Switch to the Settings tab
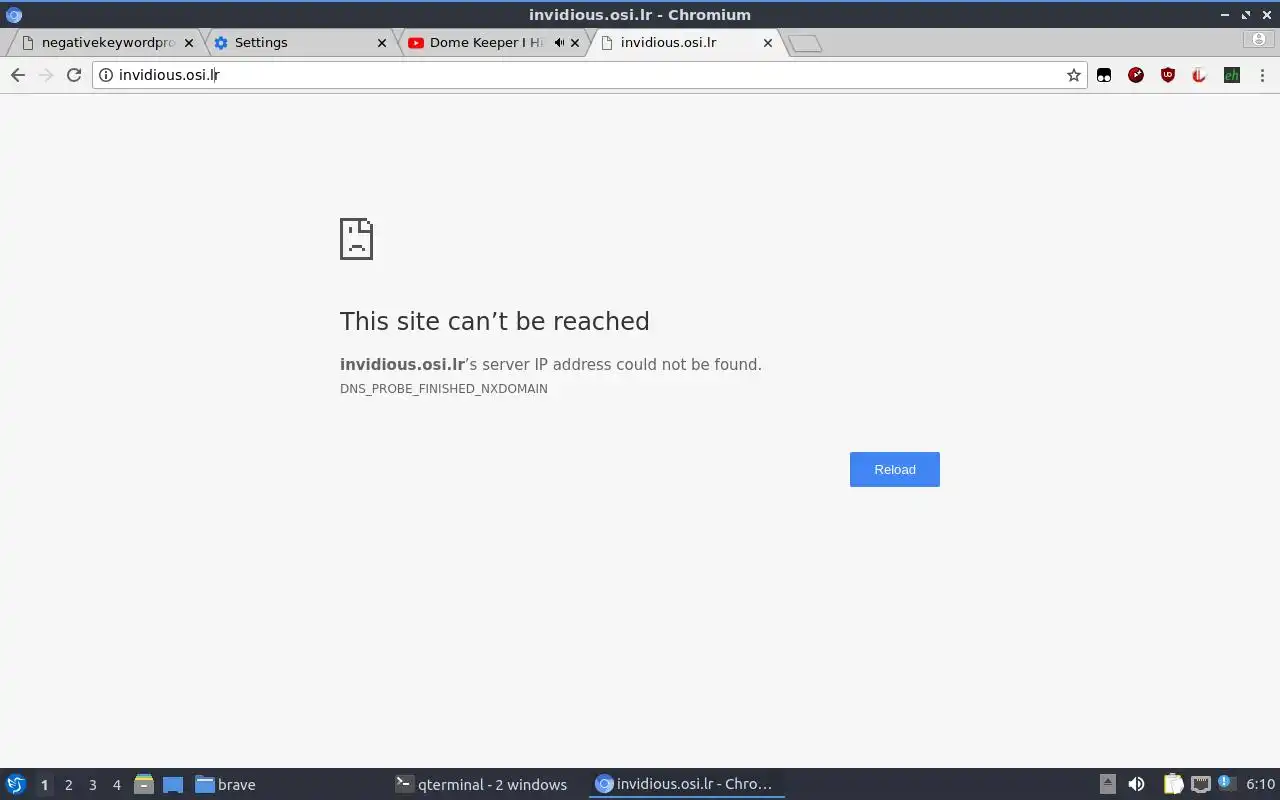1280x800 pixels. [296, 43]
